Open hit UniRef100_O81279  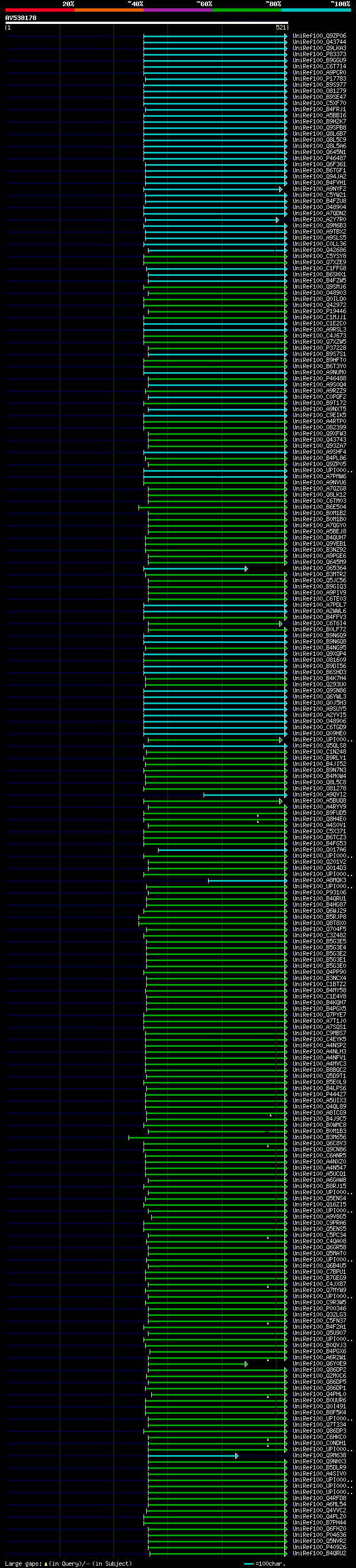point(319,91)
